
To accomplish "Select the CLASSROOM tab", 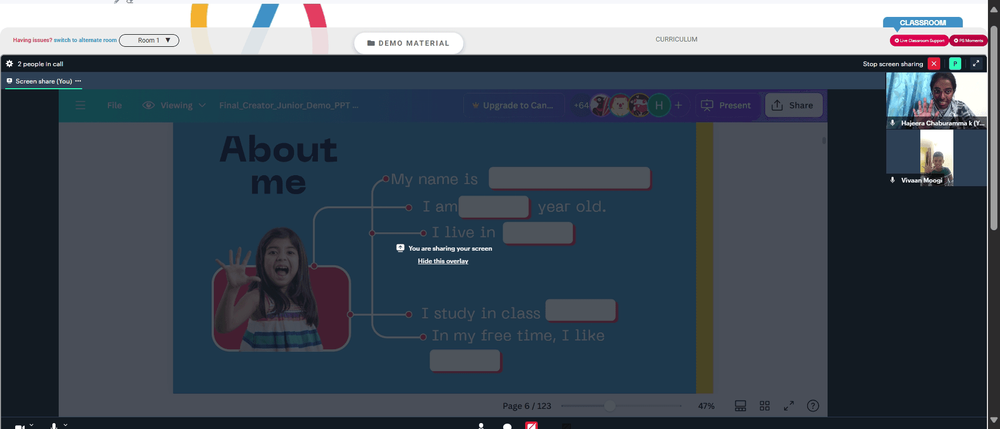I will pos(922,22).
